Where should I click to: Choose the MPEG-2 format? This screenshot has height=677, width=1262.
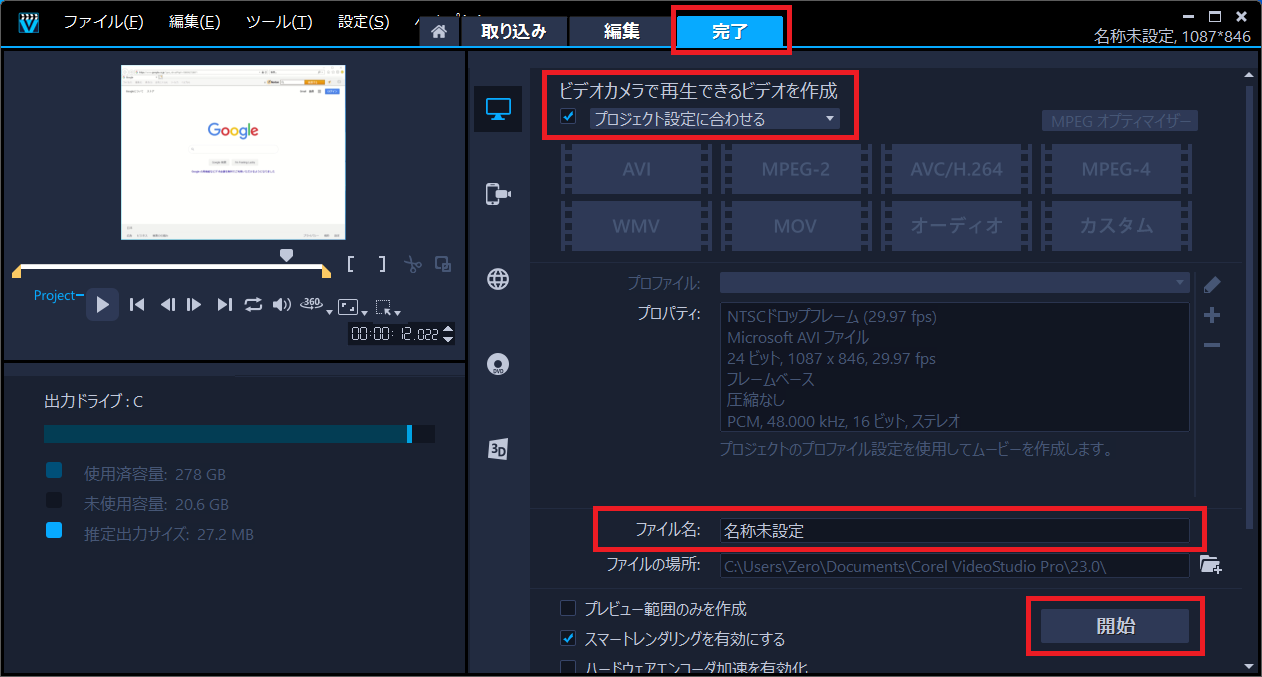point(796,169)
